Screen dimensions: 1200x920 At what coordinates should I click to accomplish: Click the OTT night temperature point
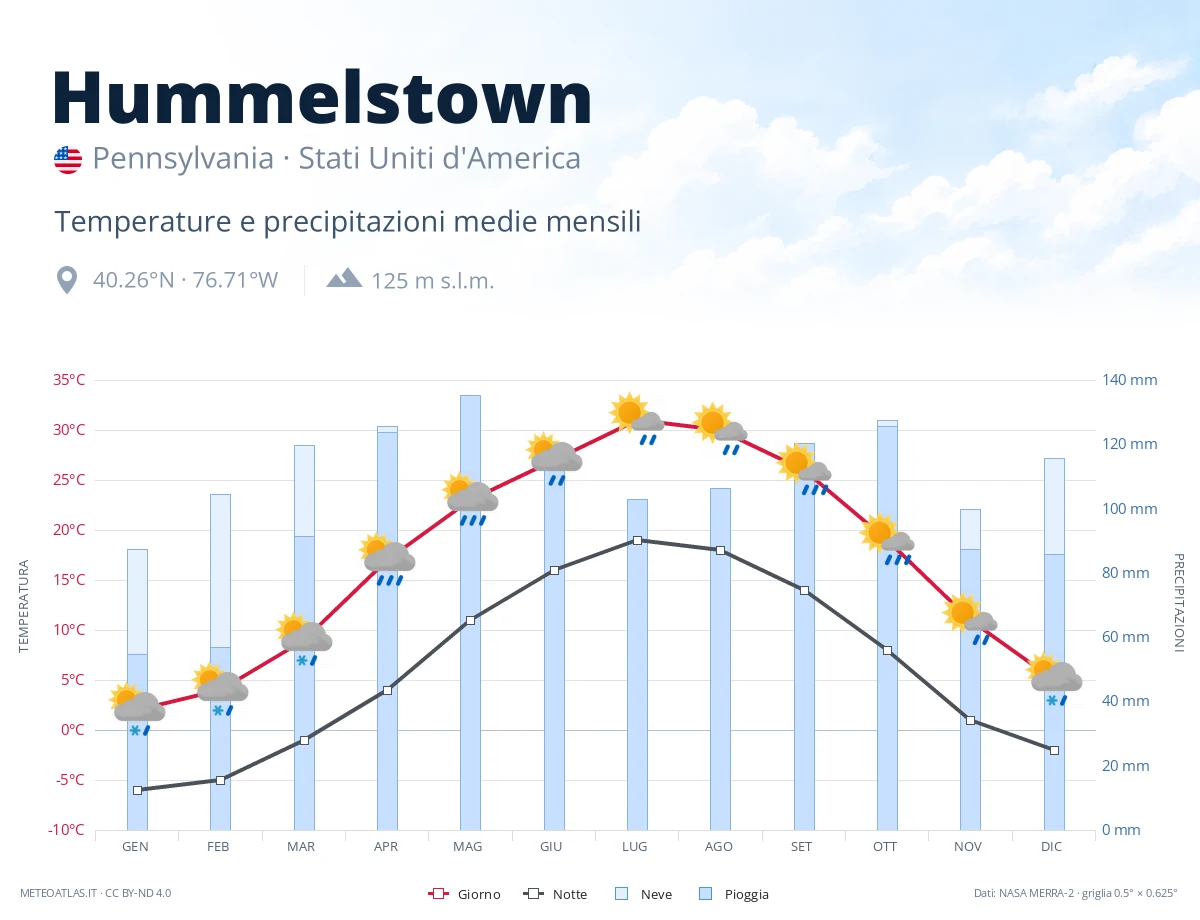(x=887, y=650)
